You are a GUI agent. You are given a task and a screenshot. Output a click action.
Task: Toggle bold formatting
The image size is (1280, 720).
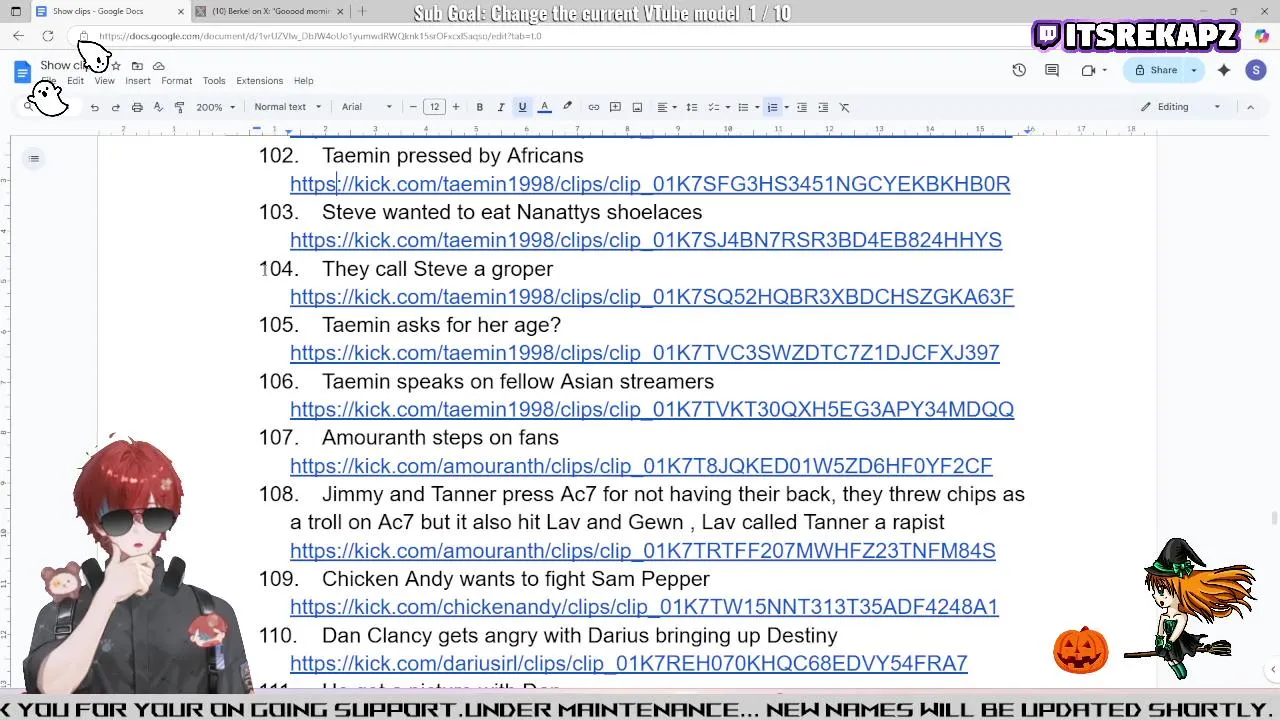[480, 107]
